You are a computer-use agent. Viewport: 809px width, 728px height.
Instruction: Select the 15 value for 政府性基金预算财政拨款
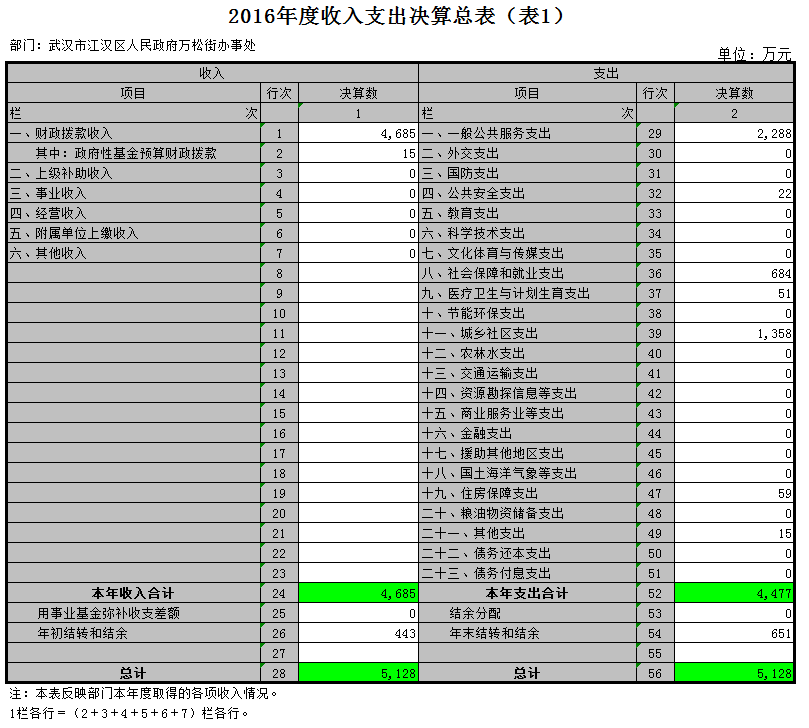[x=358, y=153]
